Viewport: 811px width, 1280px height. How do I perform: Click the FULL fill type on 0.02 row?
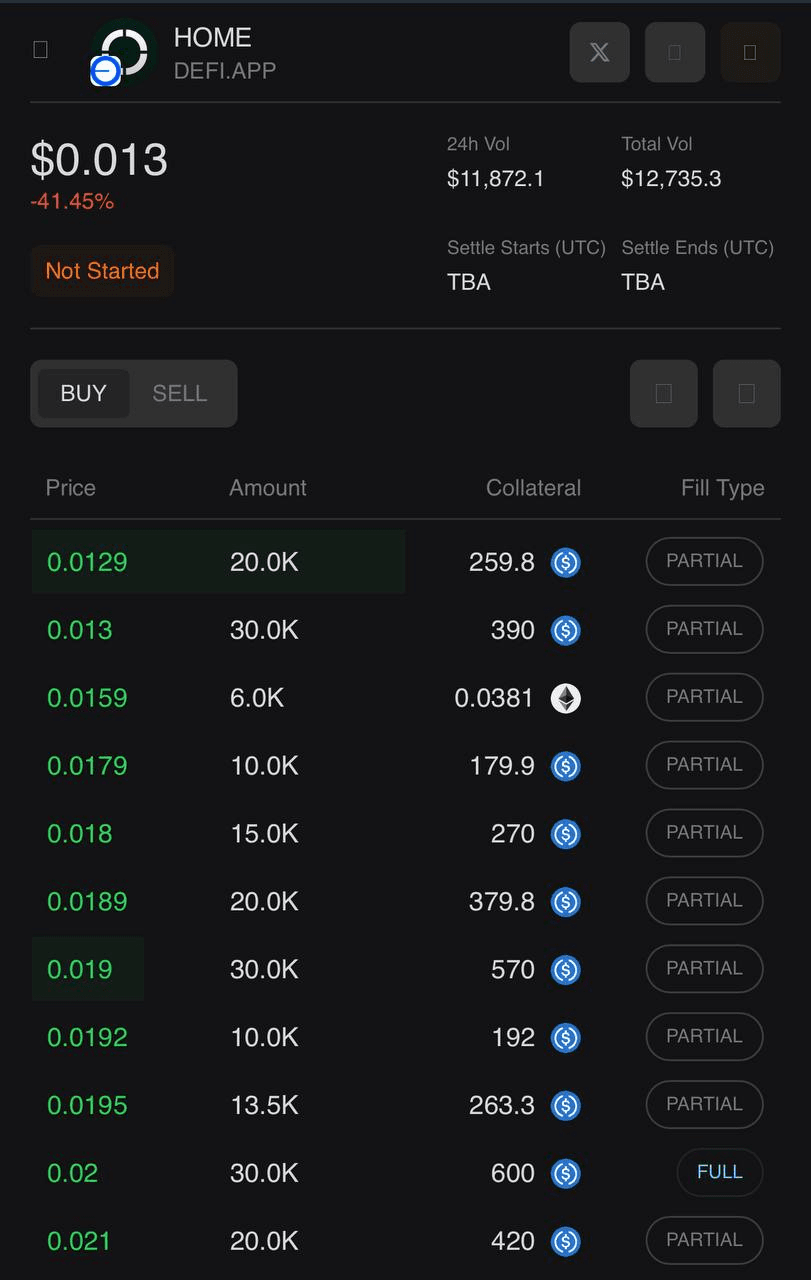tap(720, 1172)
